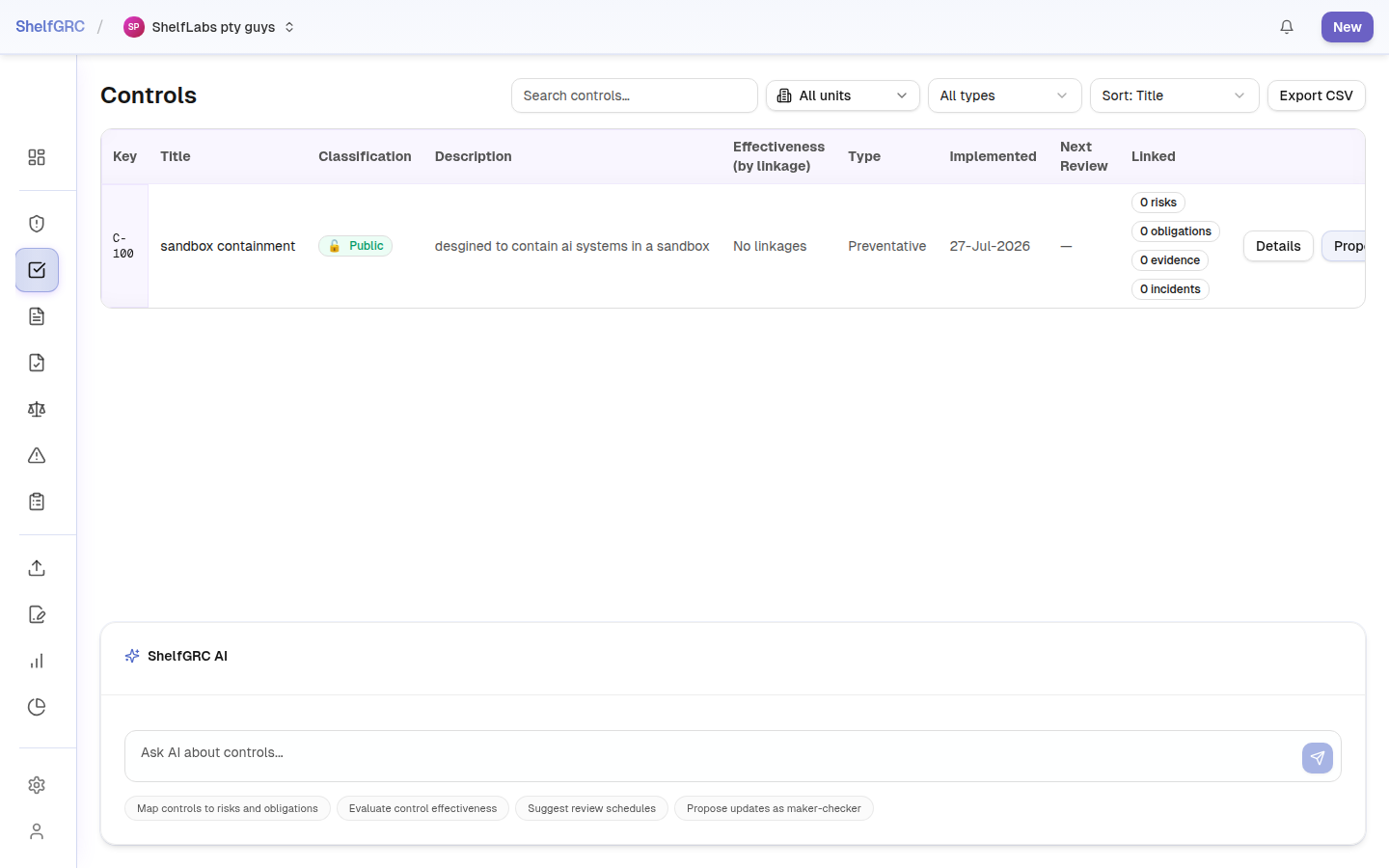The width and height of the screenshot is (1389, 868).
Task: Click the Implemented column header
Action: coord(993,156)
